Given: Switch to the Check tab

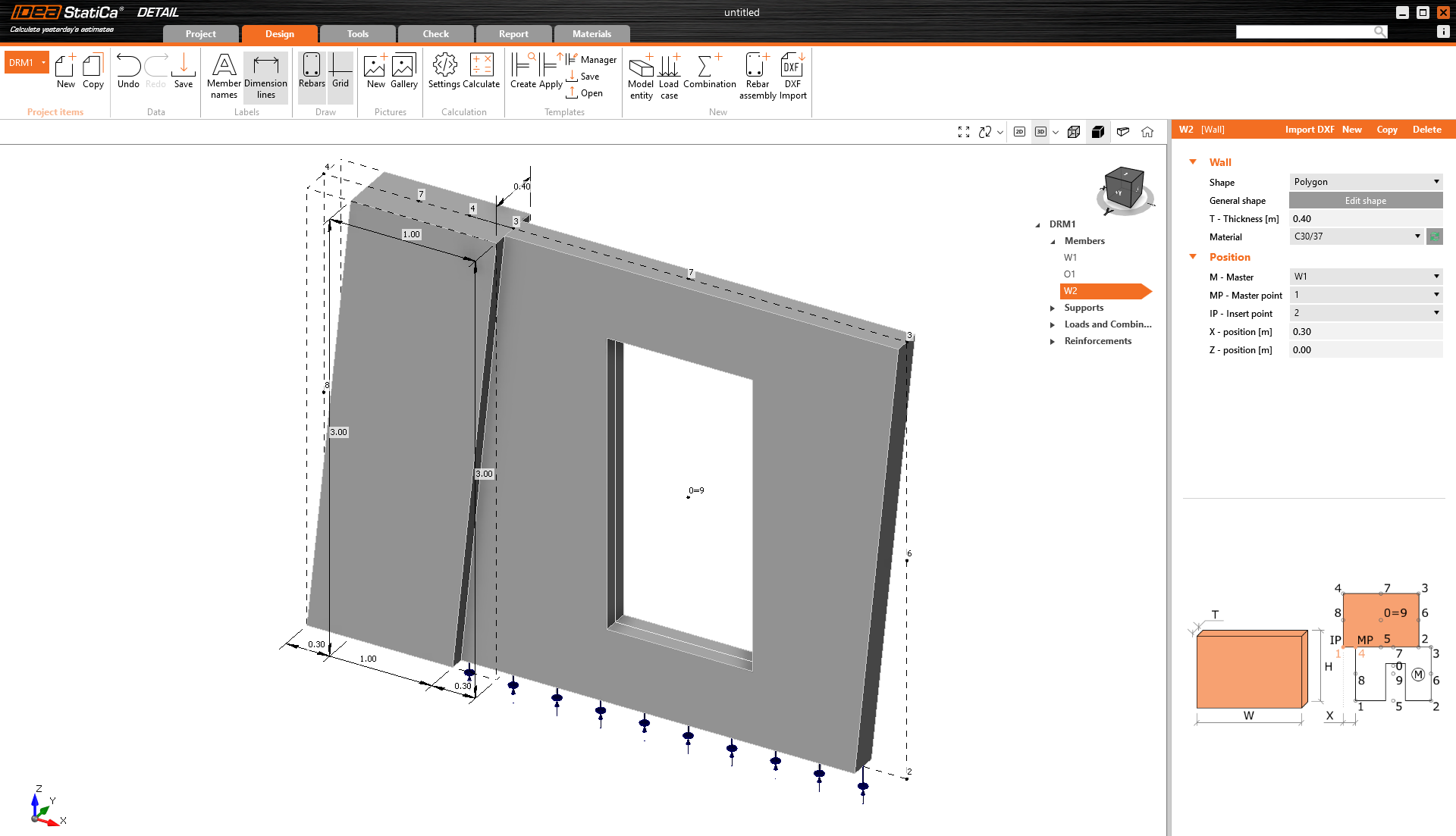Looking at the screenshot, I should click(435, 34).
